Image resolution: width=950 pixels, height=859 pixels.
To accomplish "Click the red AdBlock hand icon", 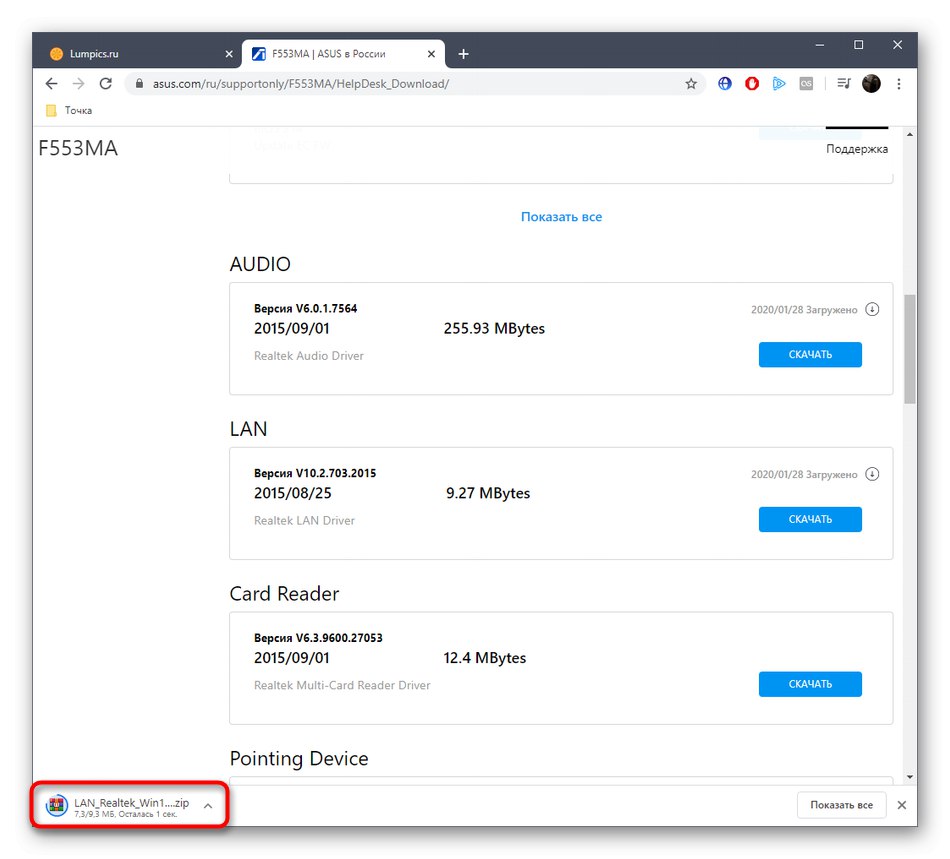I will click(751, 84).
